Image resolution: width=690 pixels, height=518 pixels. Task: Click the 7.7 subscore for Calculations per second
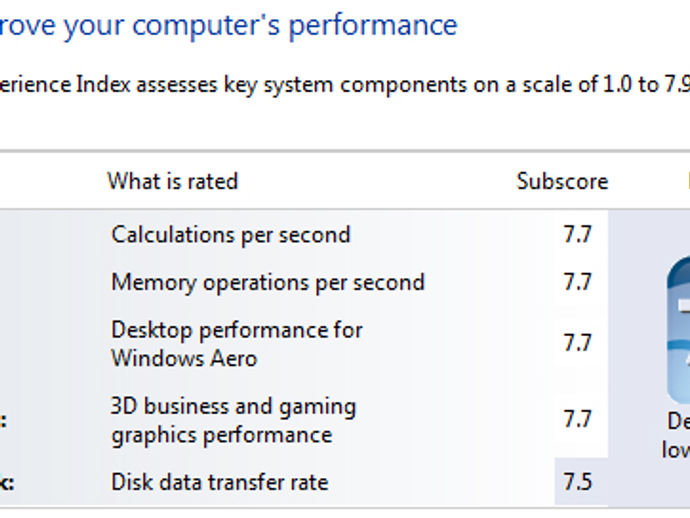pyautogui.click(x=577, y=234)
